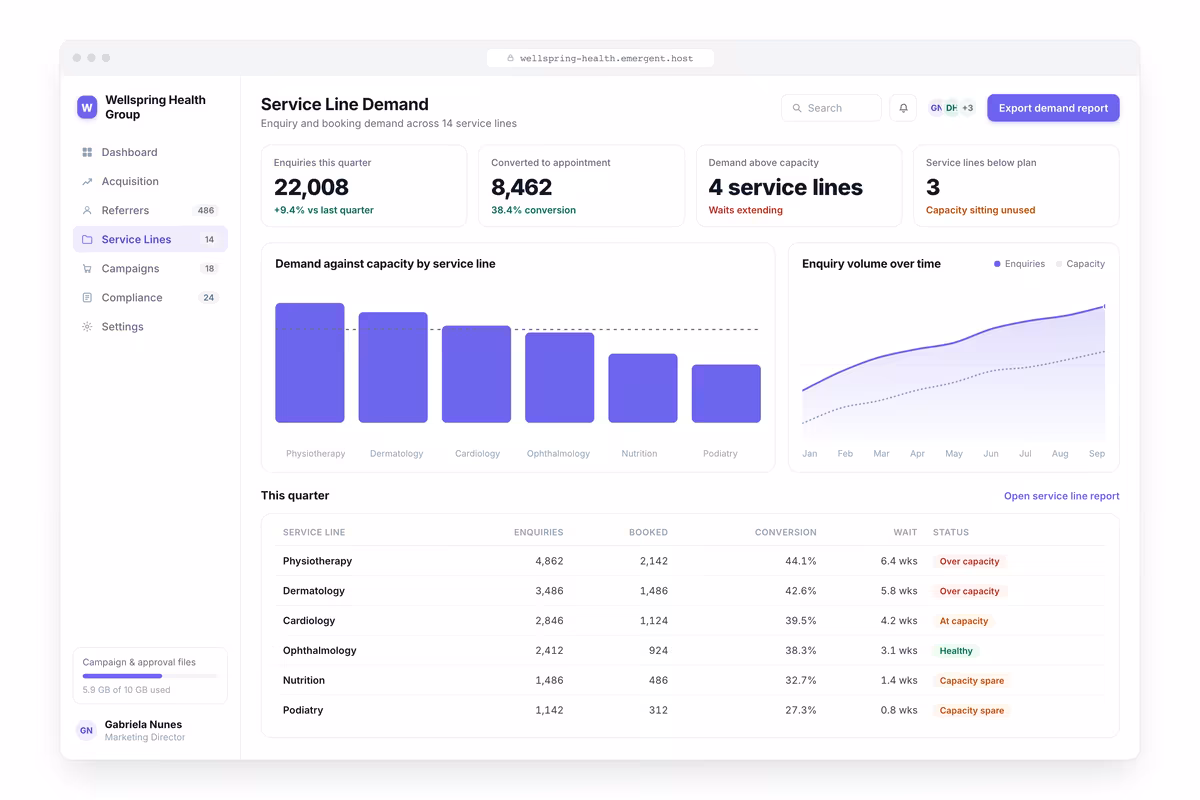Click the GN avatar in the header
The height and width of the screenshot is (800, 1200).
click(936, 108)
